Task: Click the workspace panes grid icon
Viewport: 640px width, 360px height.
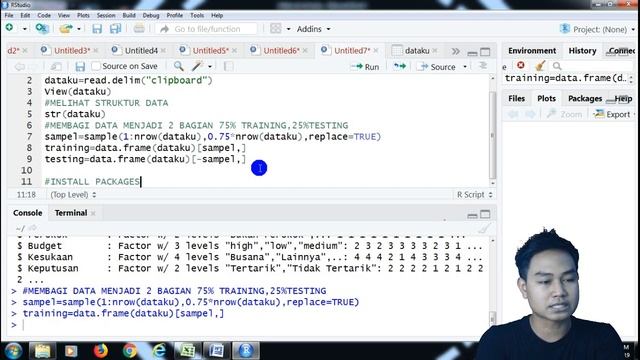Action: tap(276, 29)
